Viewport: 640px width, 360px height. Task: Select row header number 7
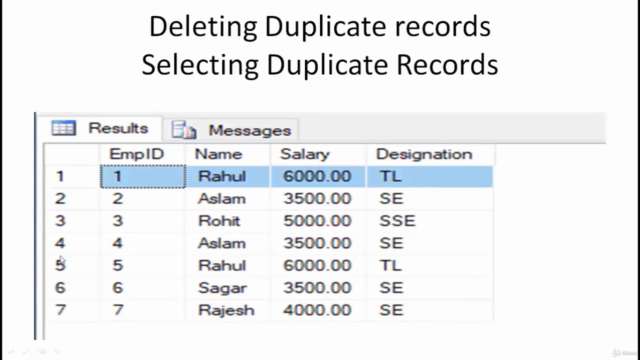pos(72,310)
